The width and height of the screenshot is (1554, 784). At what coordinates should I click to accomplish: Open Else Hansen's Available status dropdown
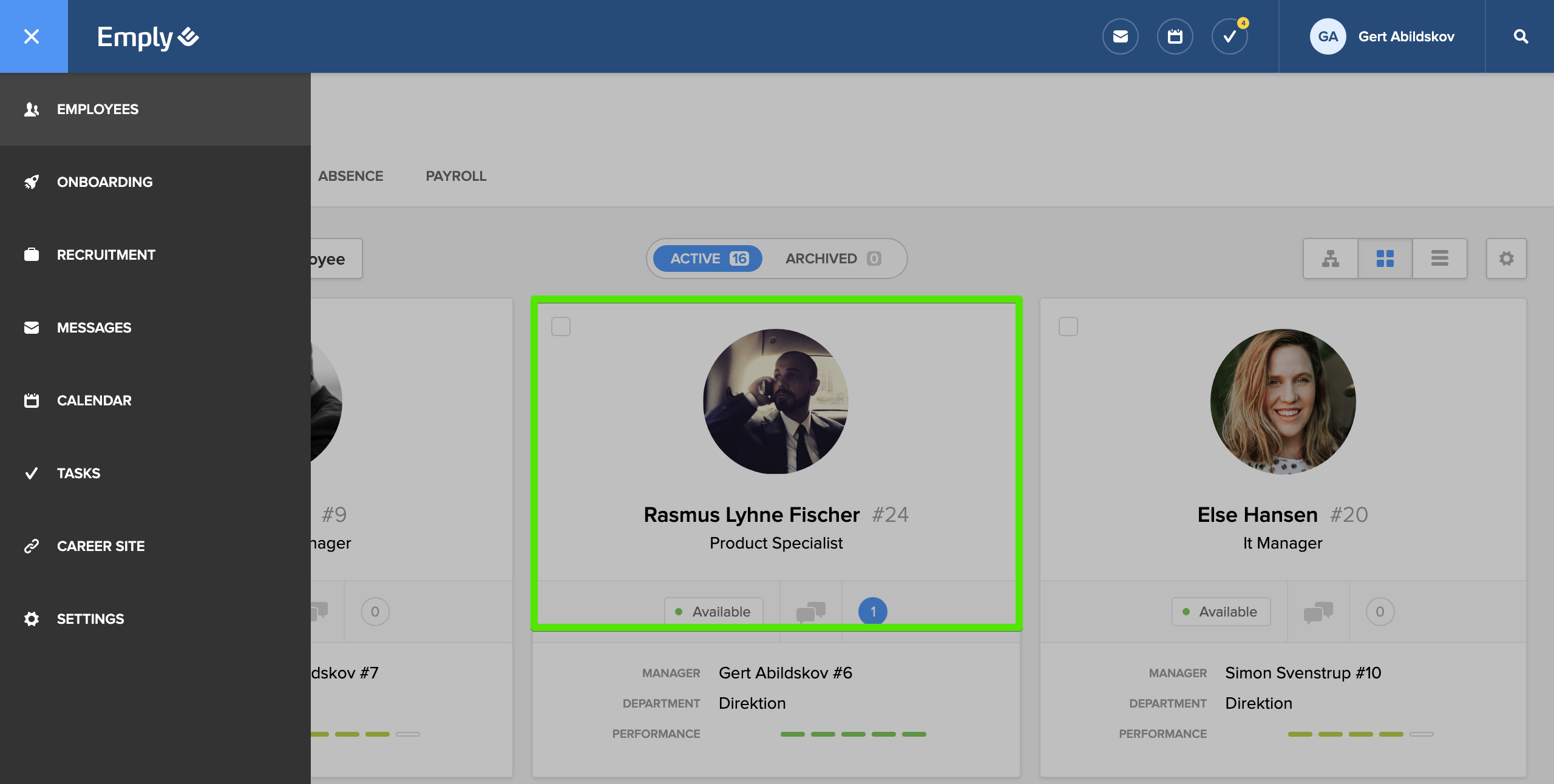tap(1220, 612)
